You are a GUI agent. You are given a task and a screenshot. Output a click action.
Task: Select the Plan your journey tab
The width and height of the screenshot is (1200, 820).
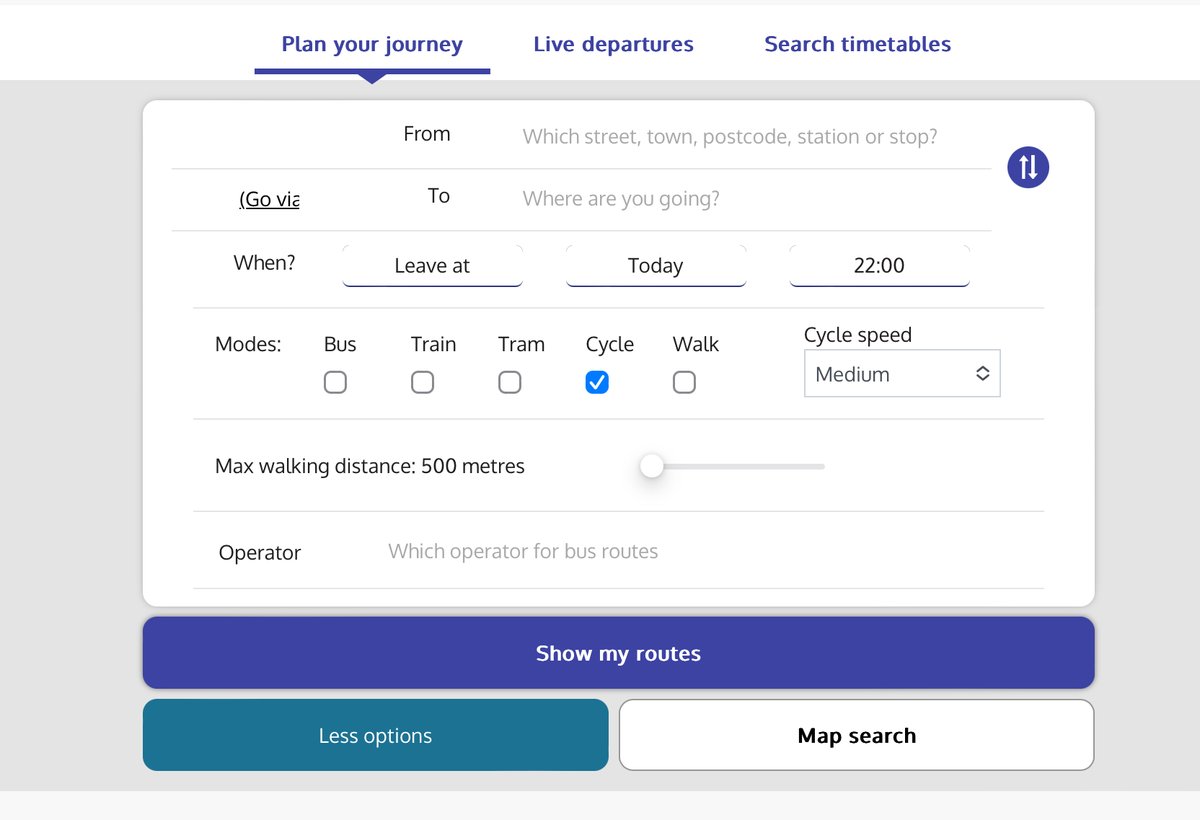tap(372, 44)
